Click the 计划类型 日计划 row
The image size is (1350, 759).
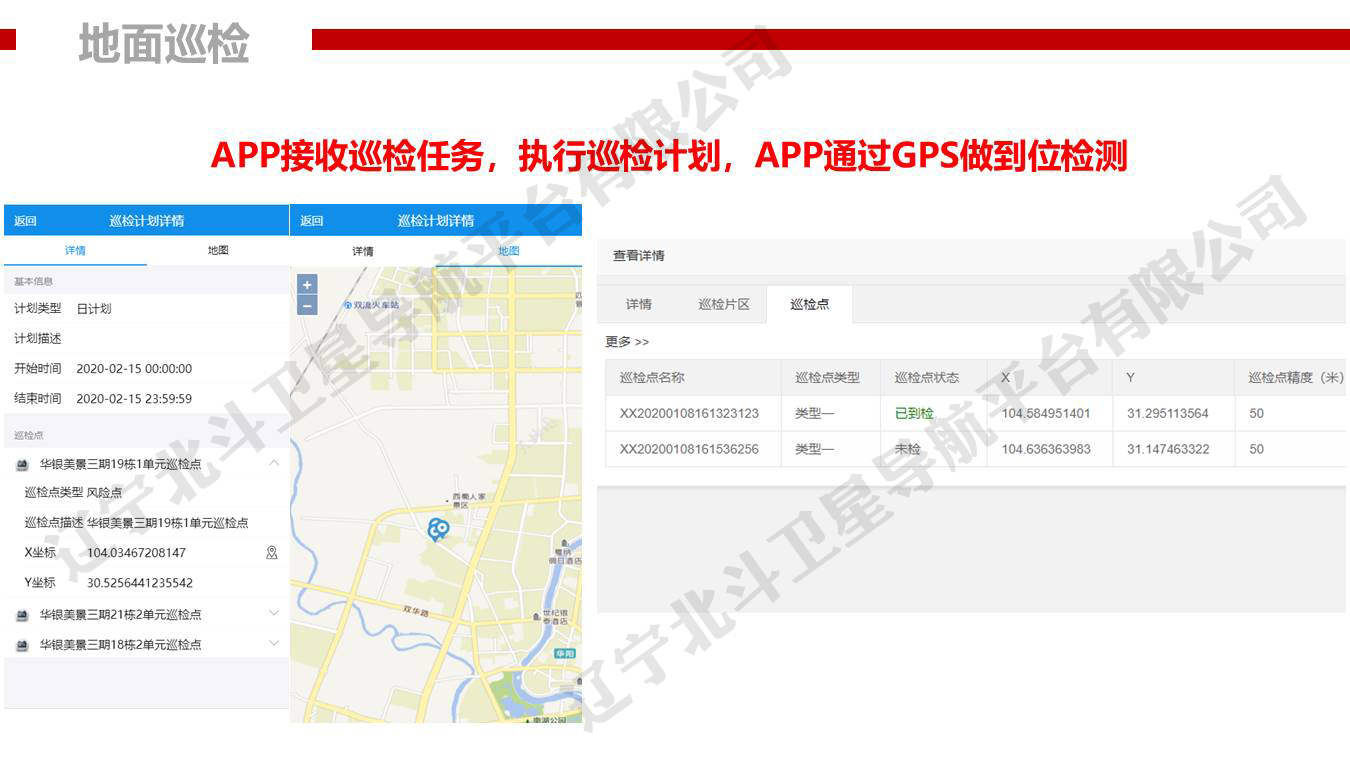tap(146, 309)
